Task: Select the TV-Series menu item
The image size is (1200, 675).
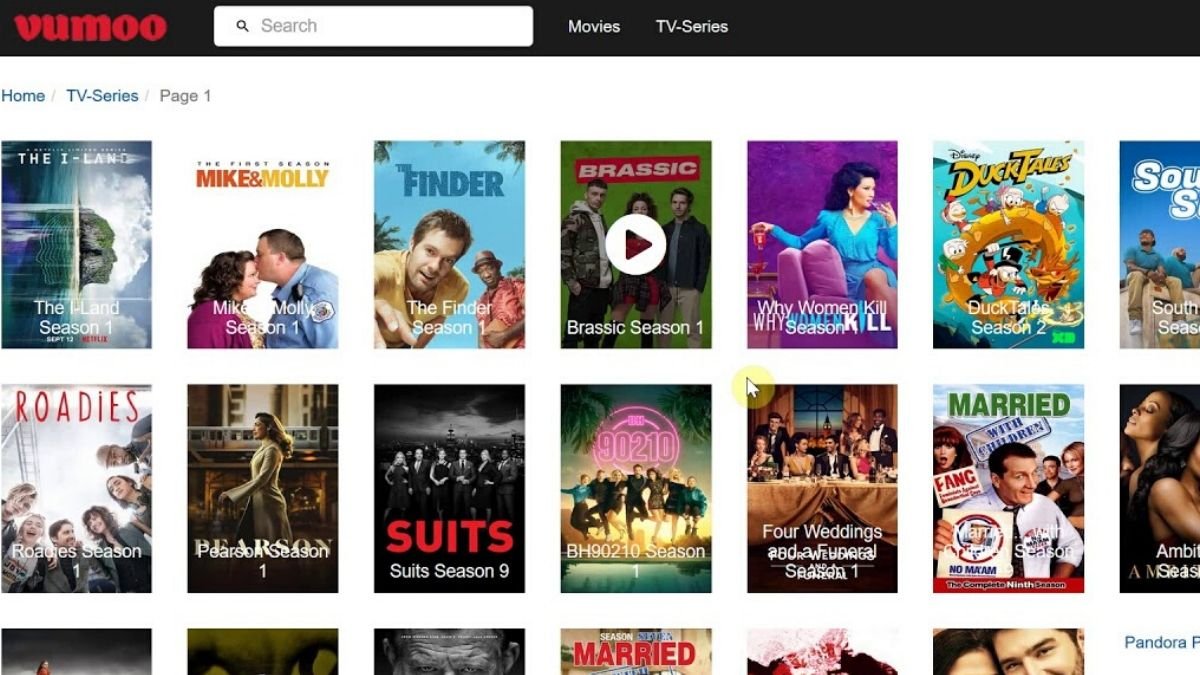Action: coord(691,27)
